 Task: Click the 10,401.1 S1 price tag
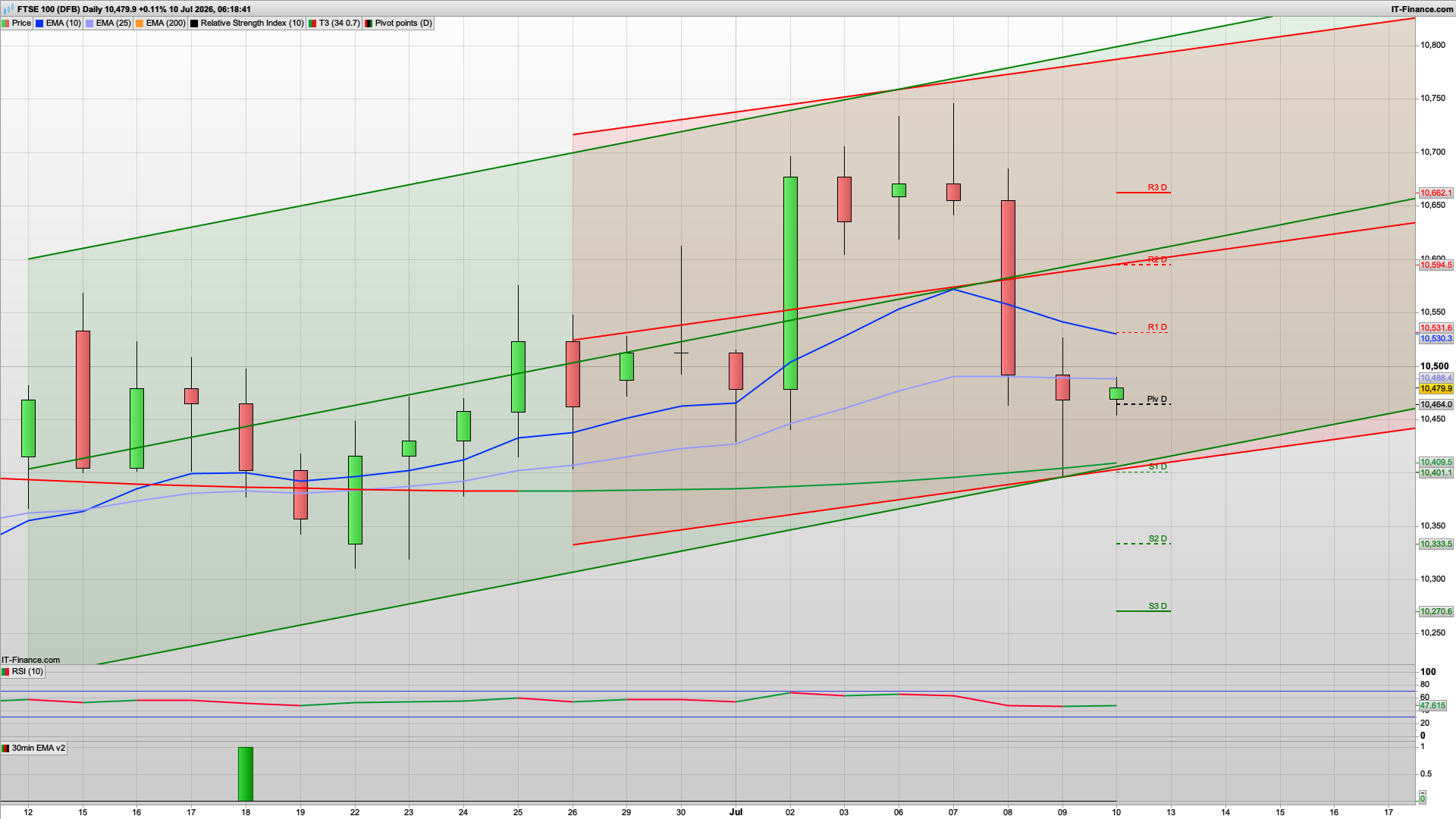pos(1436,473)
